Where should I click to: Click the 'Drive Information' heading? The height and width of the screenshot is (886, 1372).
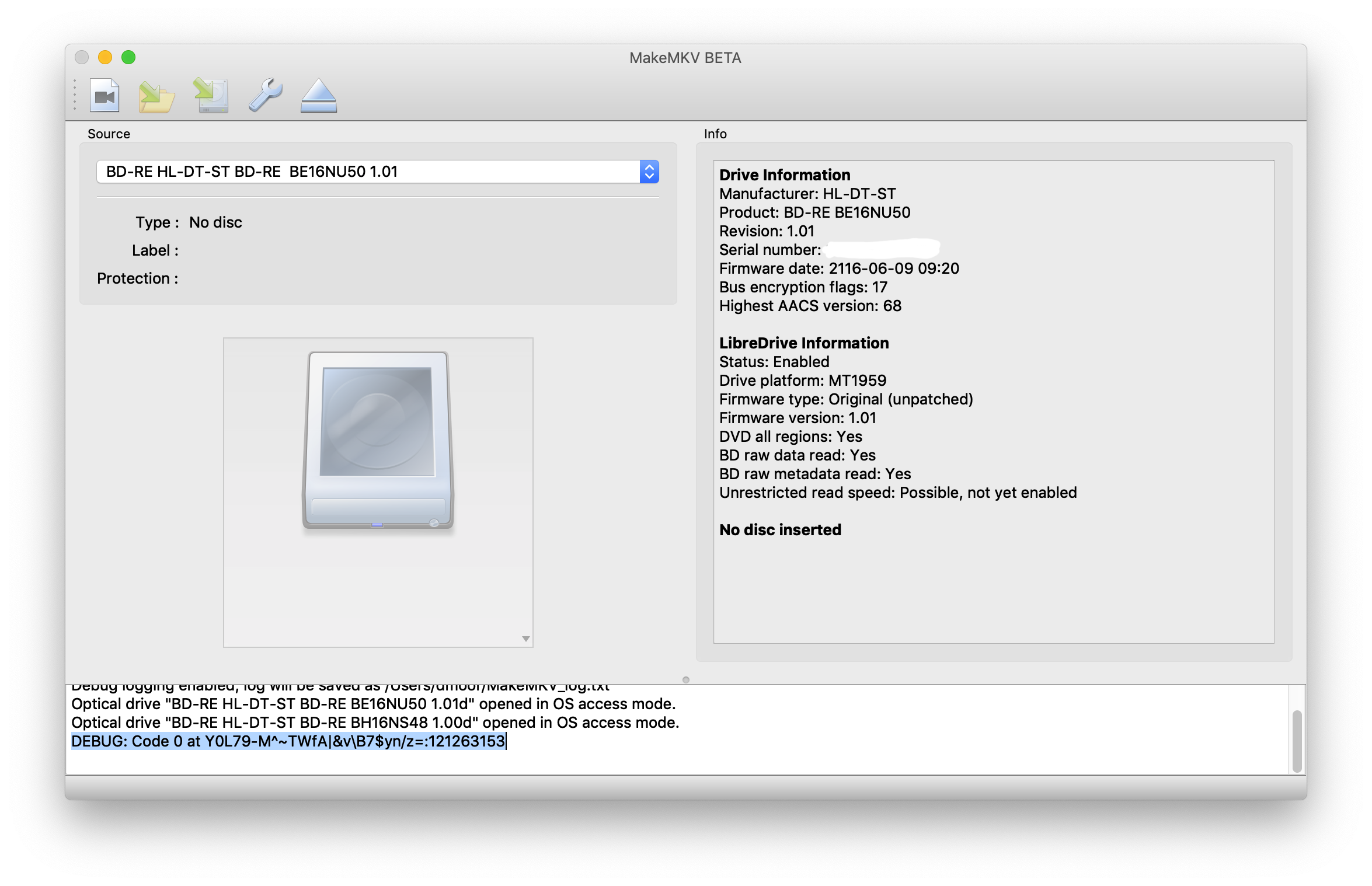point(785,175)
